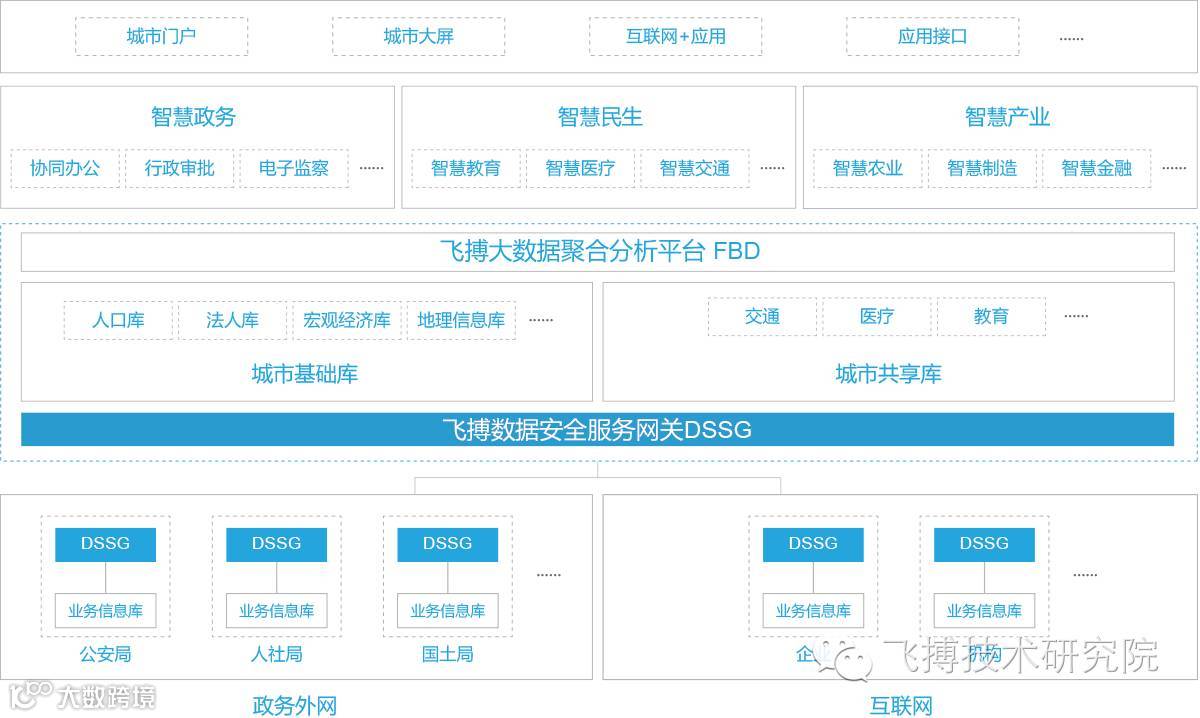Select the 协同办公 box

[x=65, y=168]
